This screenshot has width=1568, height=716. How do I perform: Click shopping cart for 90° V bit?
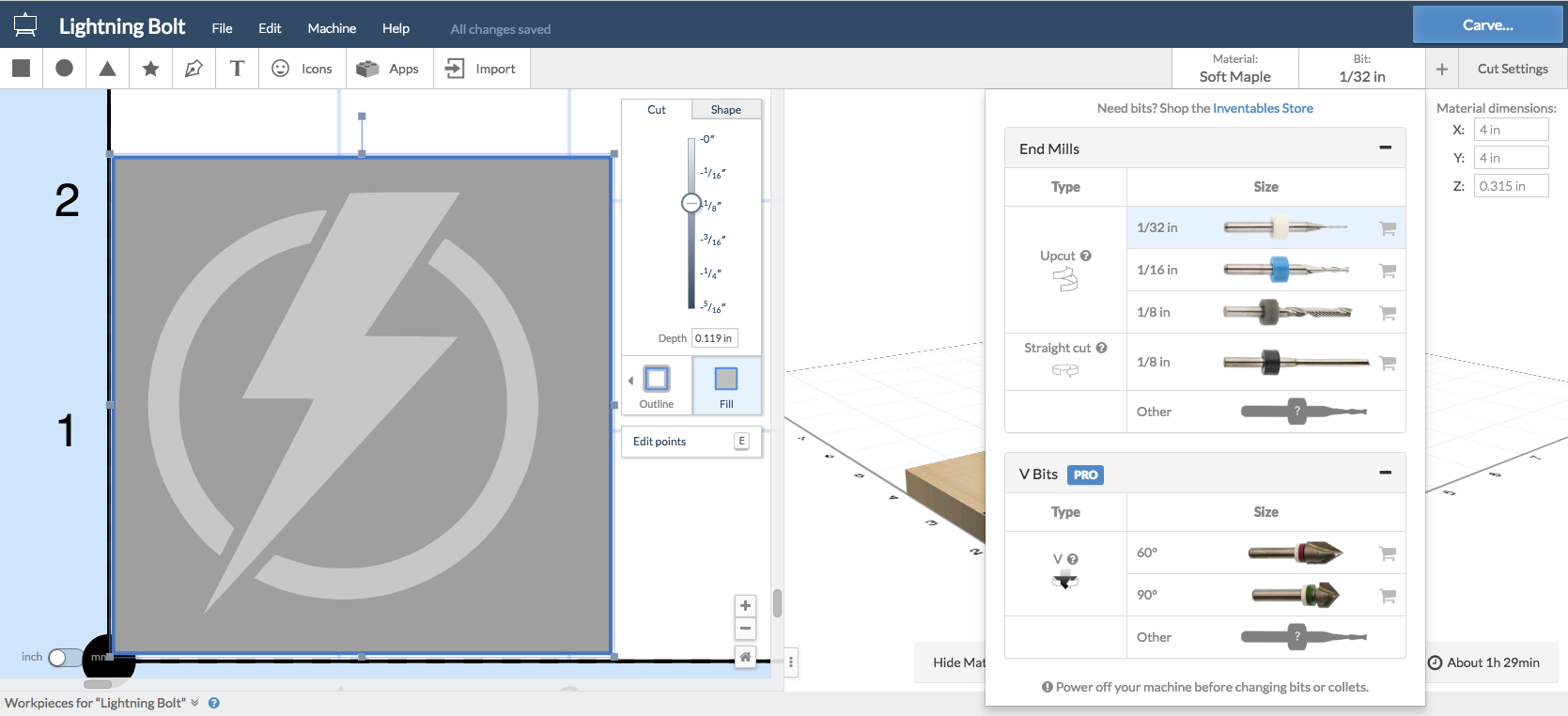point(1387,596)
